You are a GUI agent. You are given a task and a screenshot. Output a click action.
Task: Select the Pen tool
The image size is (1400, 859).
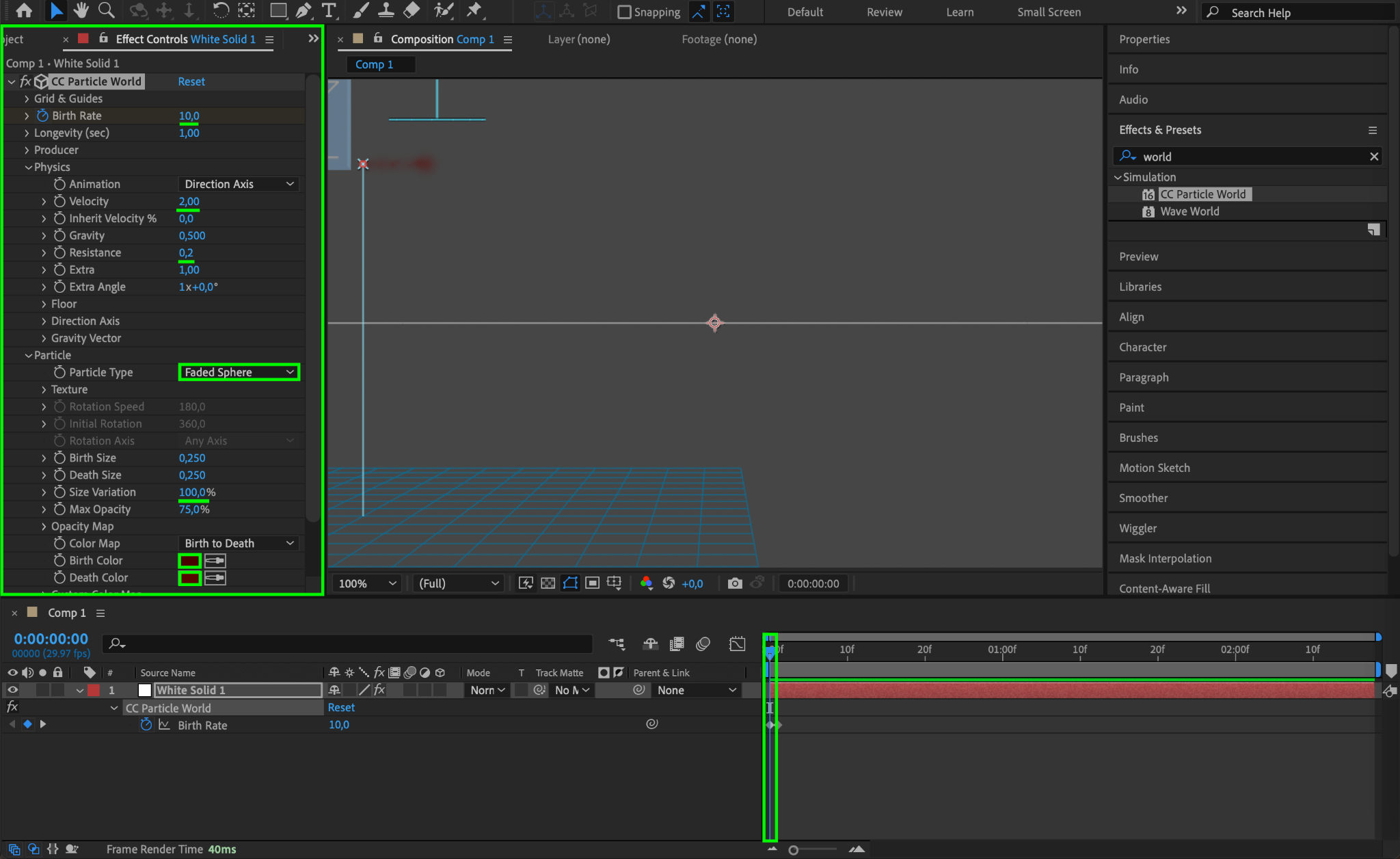[304, 10]
